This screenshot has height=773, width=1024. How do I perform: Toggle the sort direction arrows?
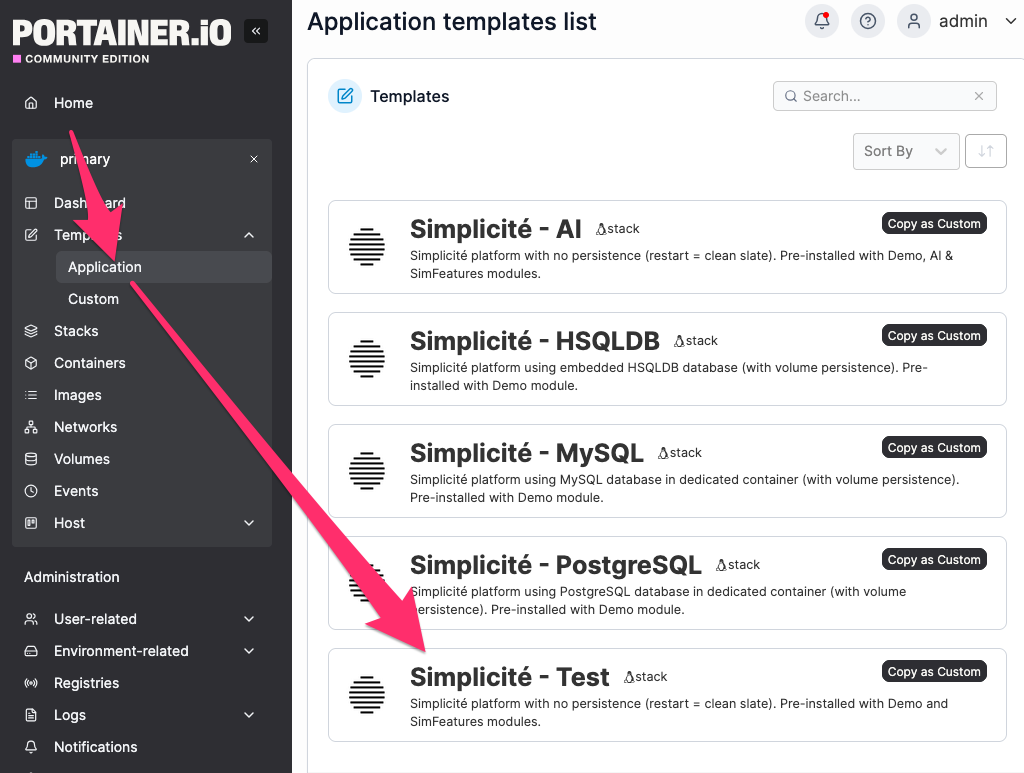coord(985,151)
